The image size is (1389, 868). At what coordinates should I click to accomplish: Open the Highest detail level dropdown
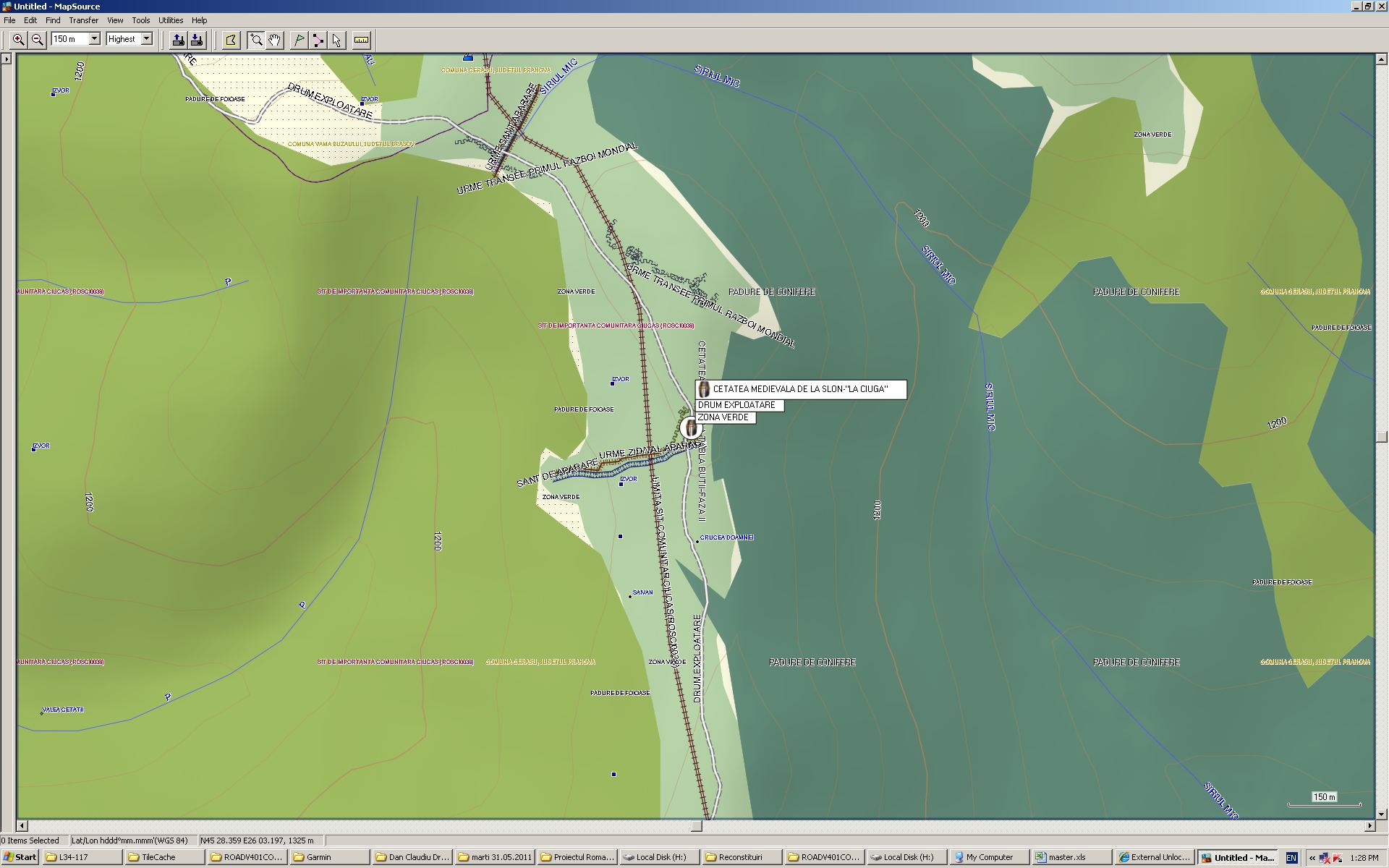click(146, 39)
